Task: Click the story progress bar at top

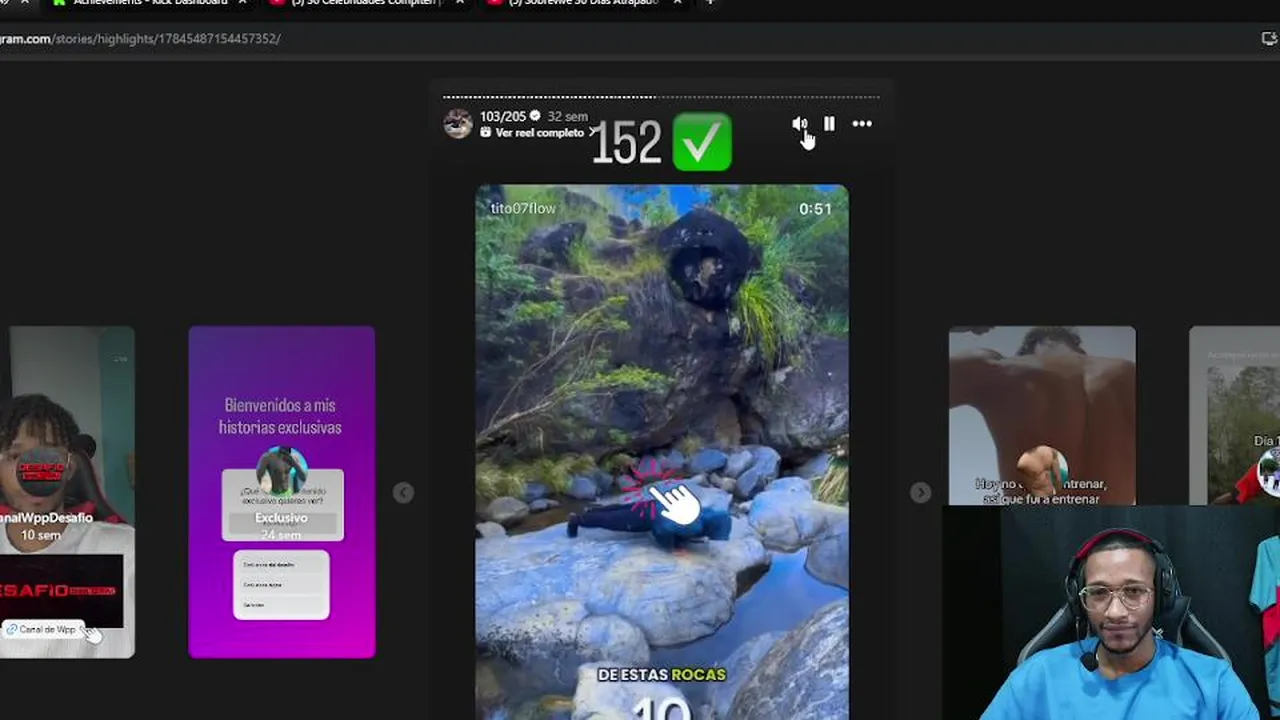Action: 661,97
